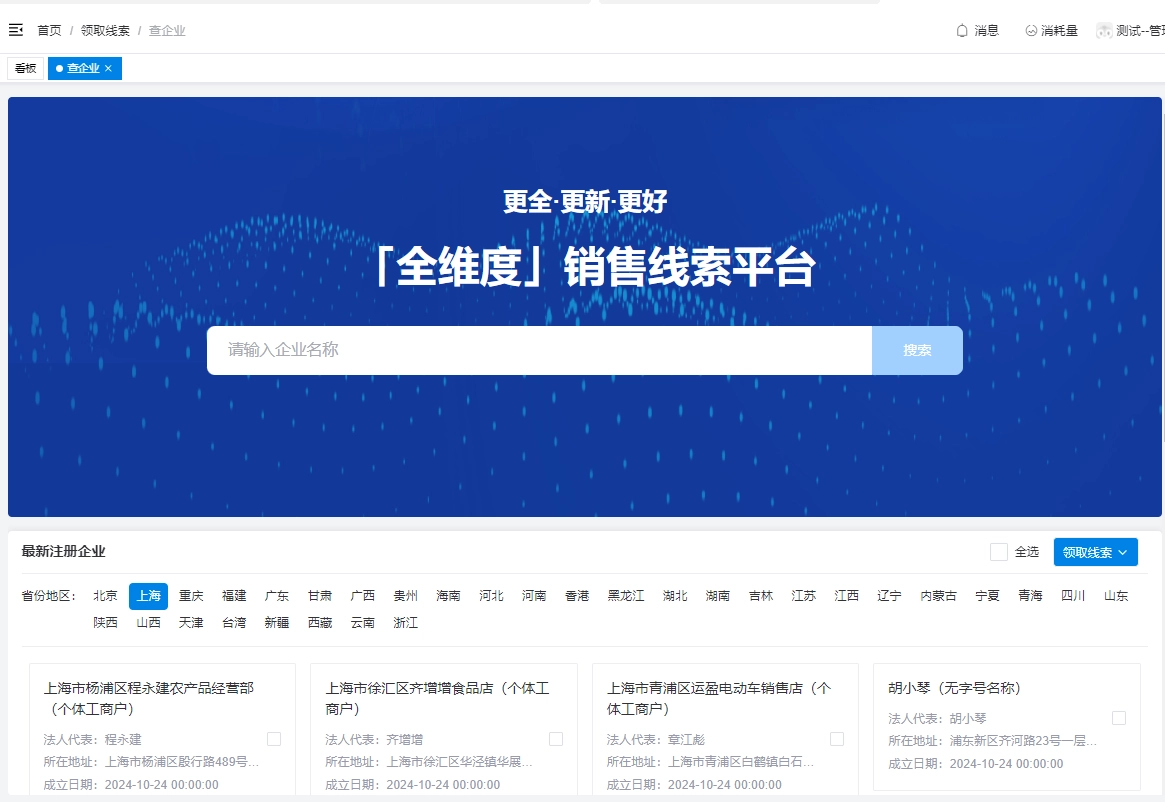Viewport: 1165px width, 802px height.
Task: Select 海南 province
Action: (448, 596)
